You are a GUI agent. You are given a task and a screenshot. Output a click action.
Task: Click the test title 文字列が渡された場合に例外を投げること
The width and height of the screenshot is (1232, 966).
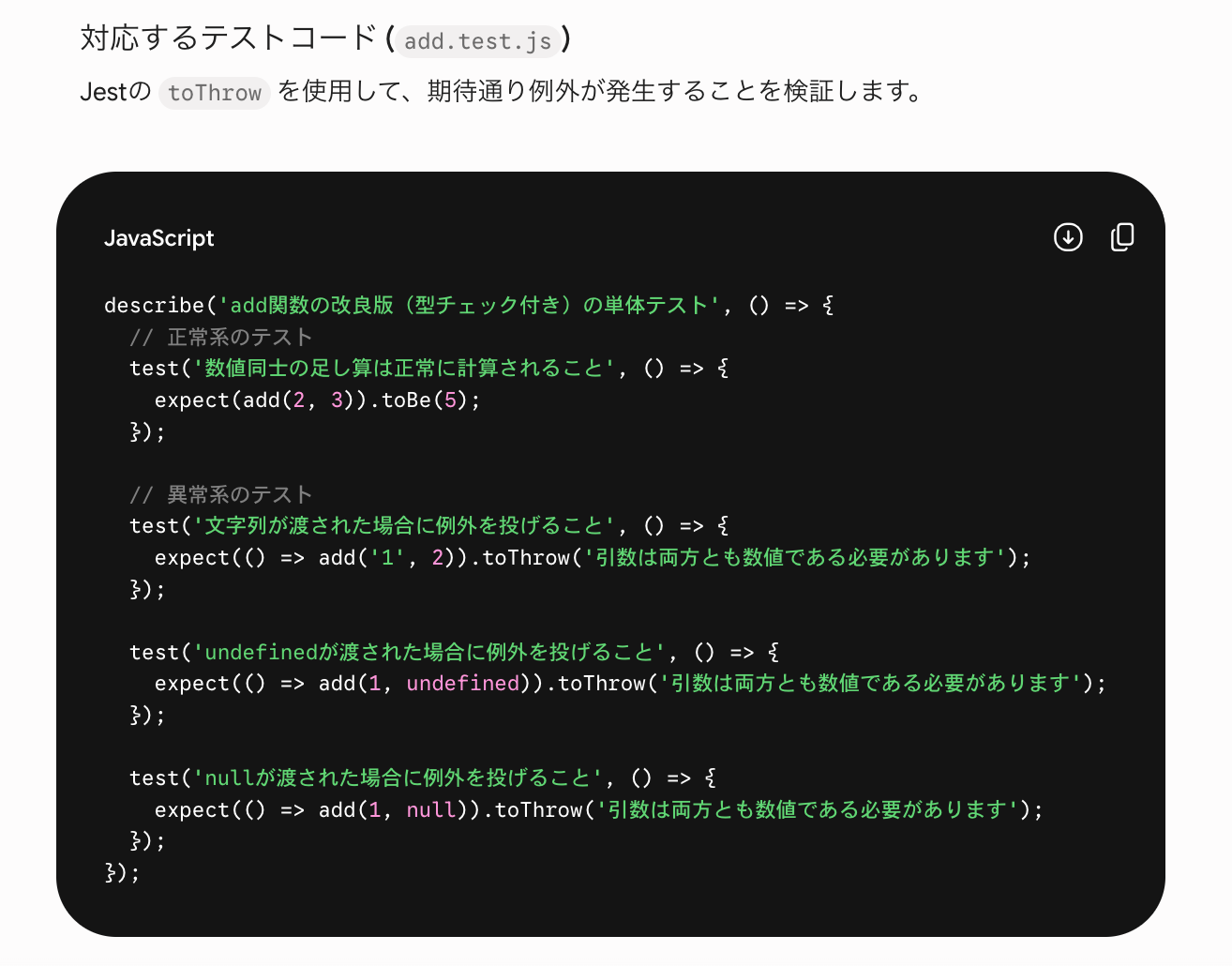pos(404,526)
